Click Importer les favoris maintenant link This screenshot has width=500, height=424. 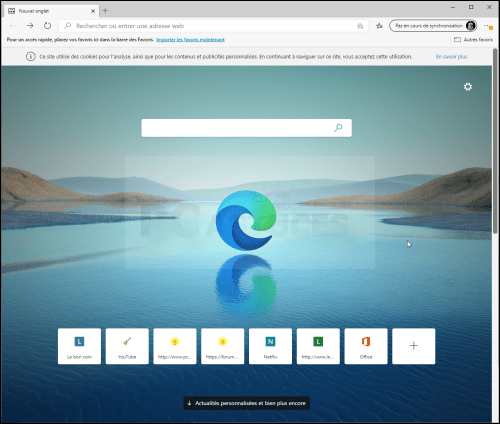(190, 40)
